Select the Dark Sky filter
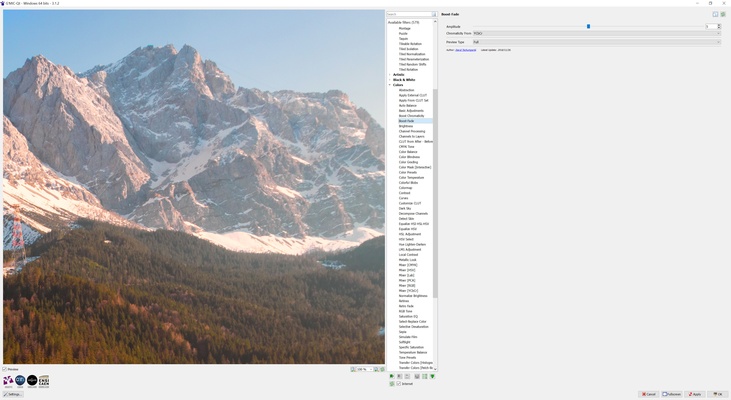 click(405, 208)
